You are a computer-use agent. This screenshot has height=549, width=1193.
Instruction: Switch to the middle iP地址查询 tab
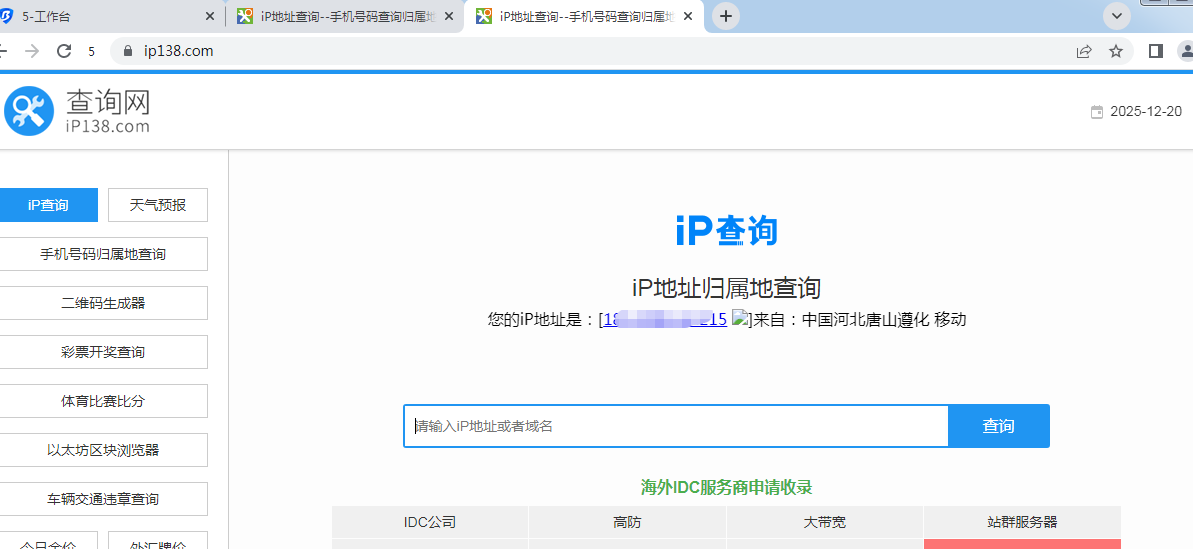click(x=346, y=16)
